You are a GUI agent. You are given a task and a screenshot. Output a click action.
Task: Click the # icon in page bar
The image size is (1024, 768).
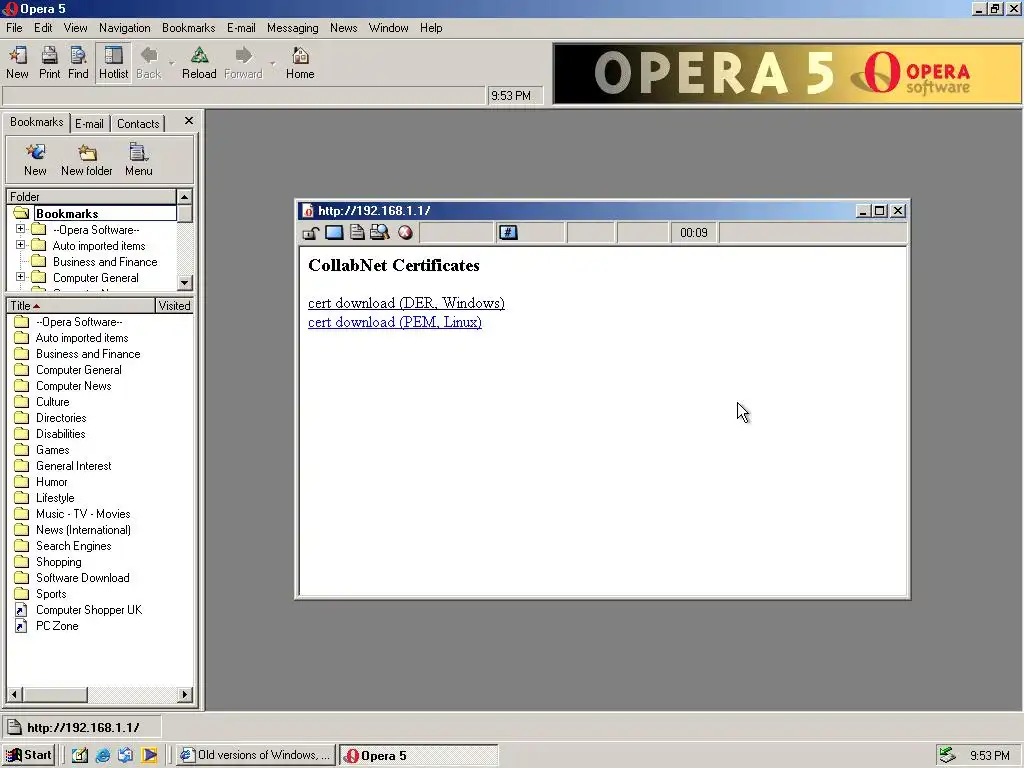click(508, 232)
